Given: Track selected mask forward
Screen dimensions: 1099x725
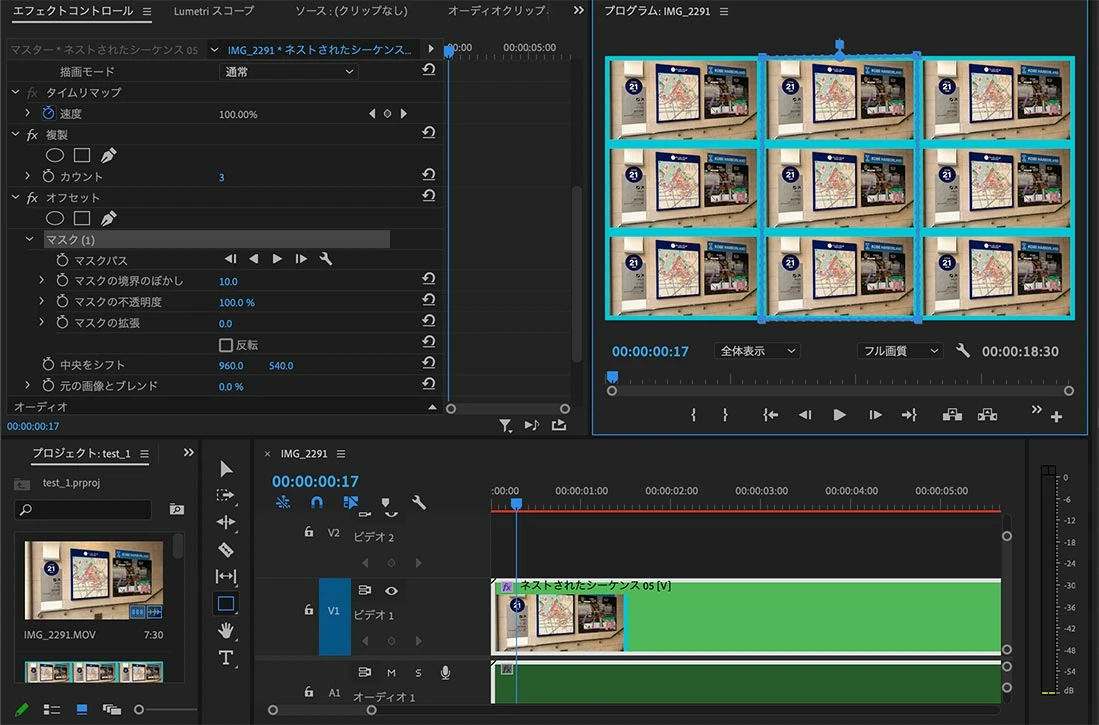Looking at the screenshot, I should [x=278, y=259].
